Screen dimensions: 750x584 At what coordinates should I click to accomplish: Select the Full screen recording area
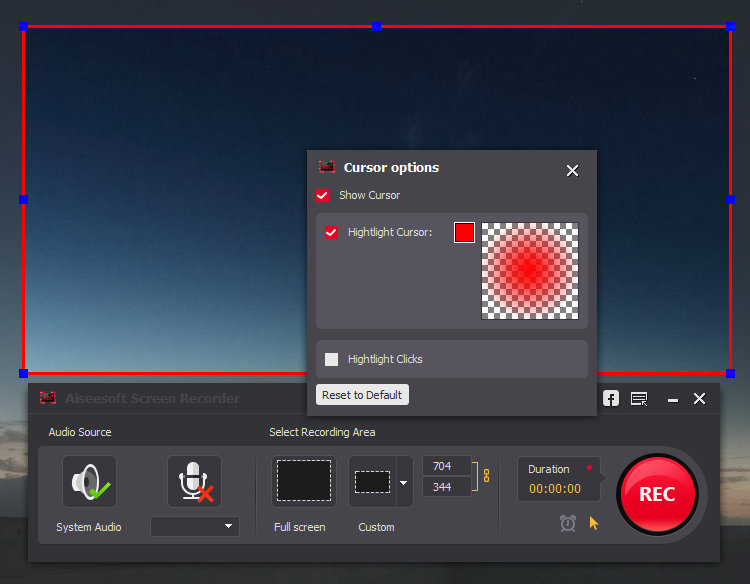(303, 481)
